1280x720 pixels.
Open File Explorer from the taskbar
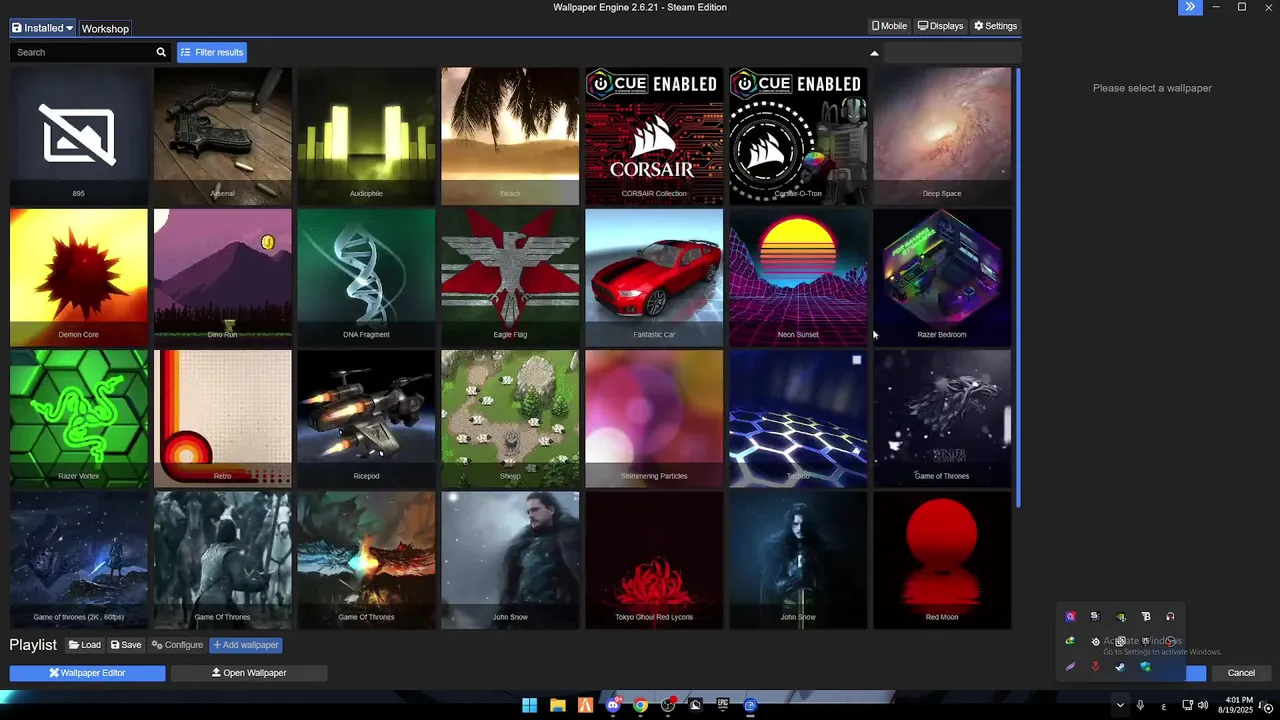(558, 705)
